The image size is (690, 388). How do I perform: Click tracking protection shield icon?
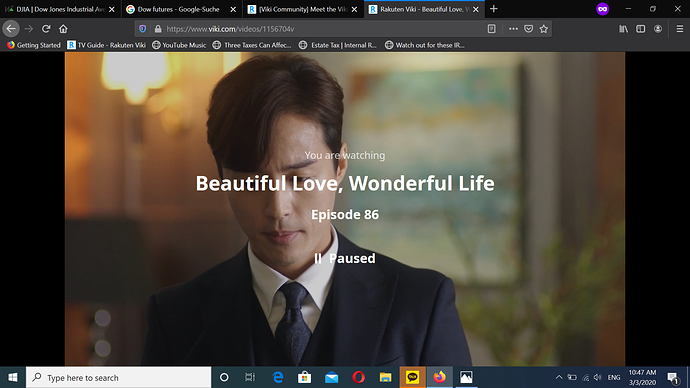[x=143, y=29]
